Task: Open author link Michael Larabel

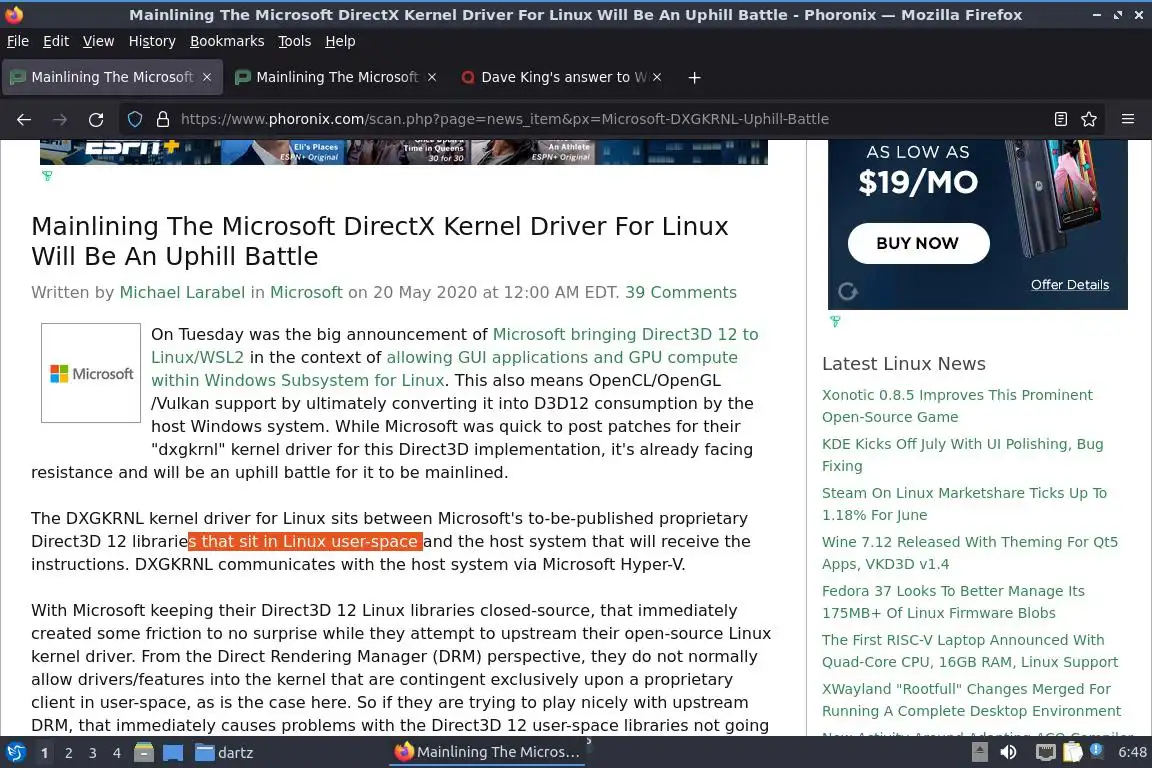Action: [182, 293]
